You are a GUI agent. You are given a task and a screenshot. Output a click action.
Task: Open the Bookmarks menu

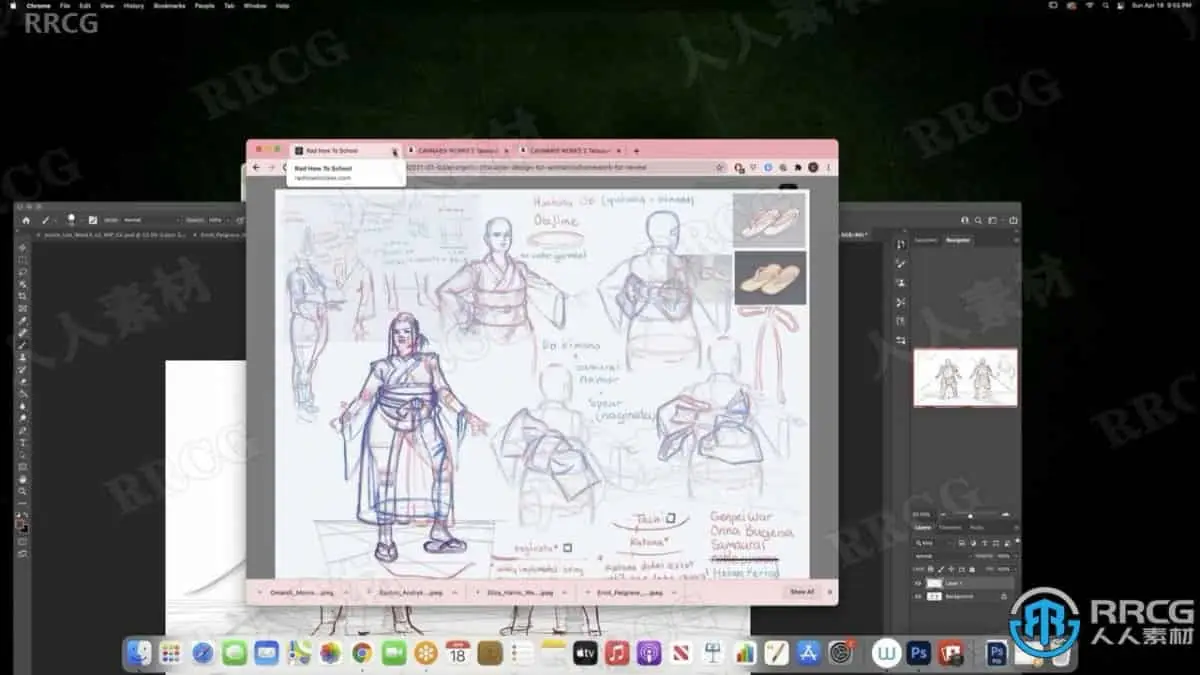coord(169,5)
